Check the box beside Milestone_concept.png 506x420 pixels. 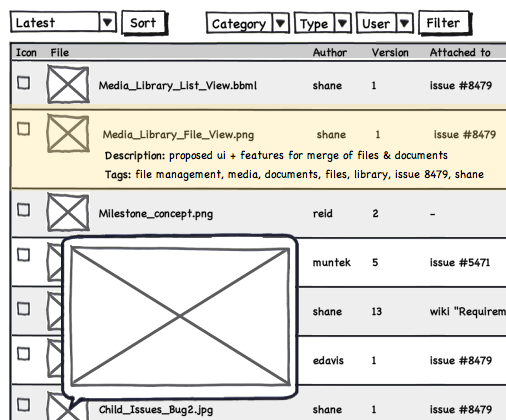[24, 210]
